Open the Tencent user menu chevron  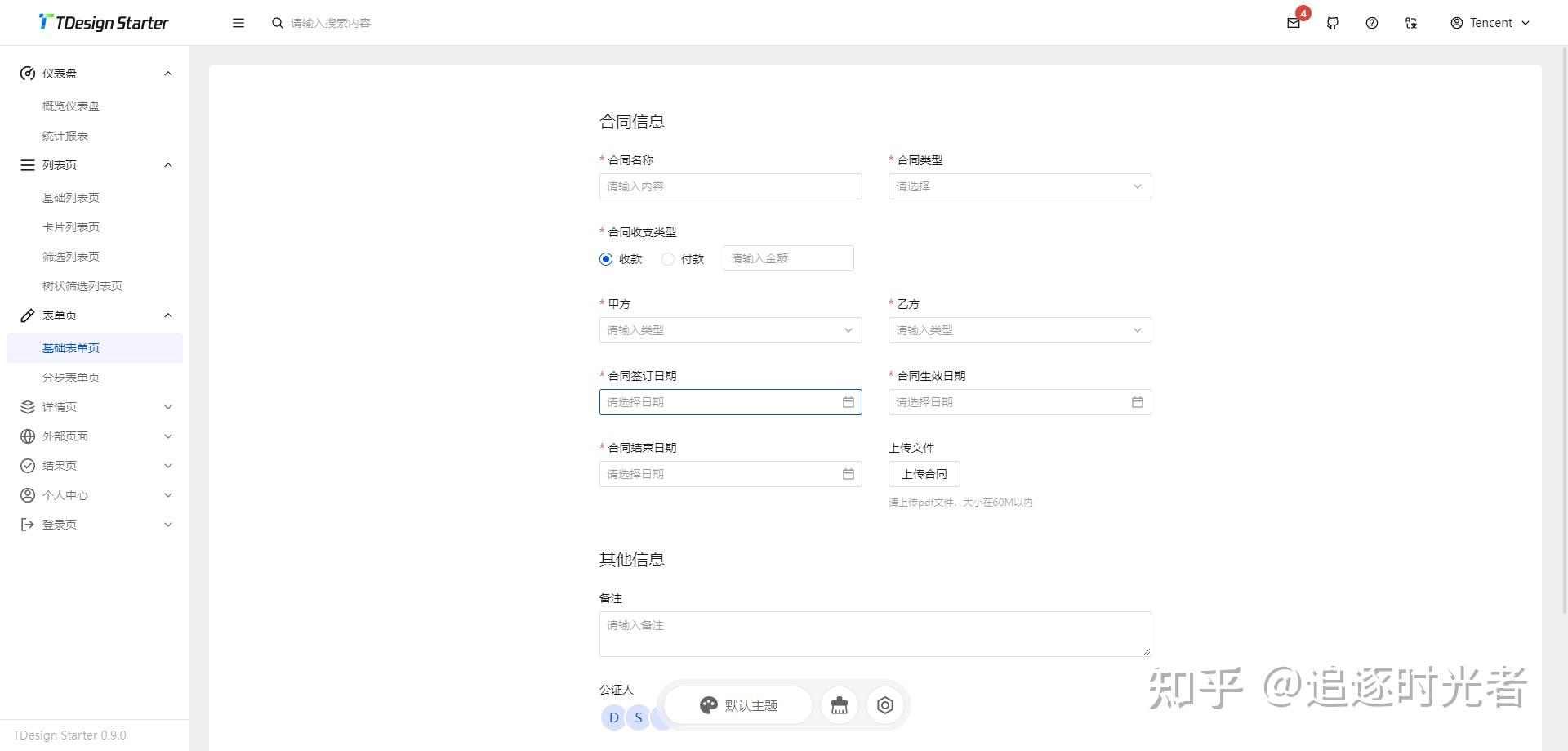(x=1526, y=23)
